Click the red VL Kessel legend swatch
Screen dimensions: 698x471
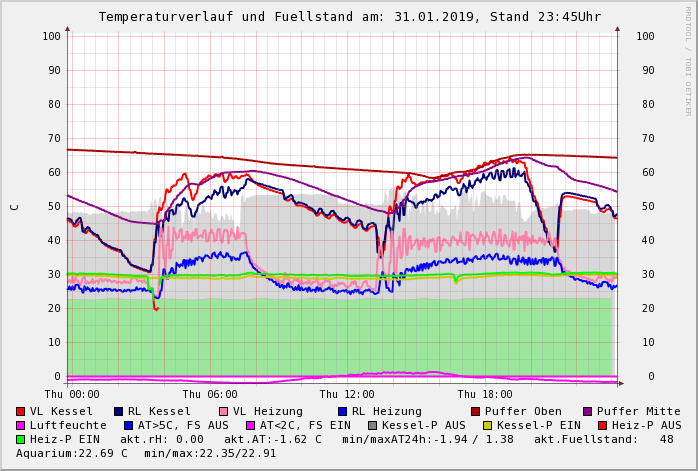(x=21, y=411)
